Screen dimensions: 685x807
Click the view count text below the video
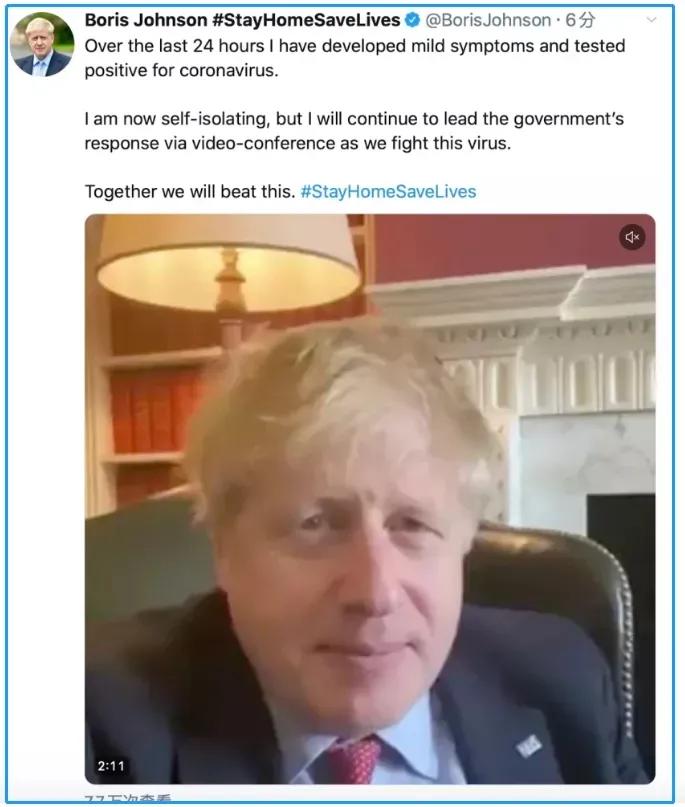point(128,799)
